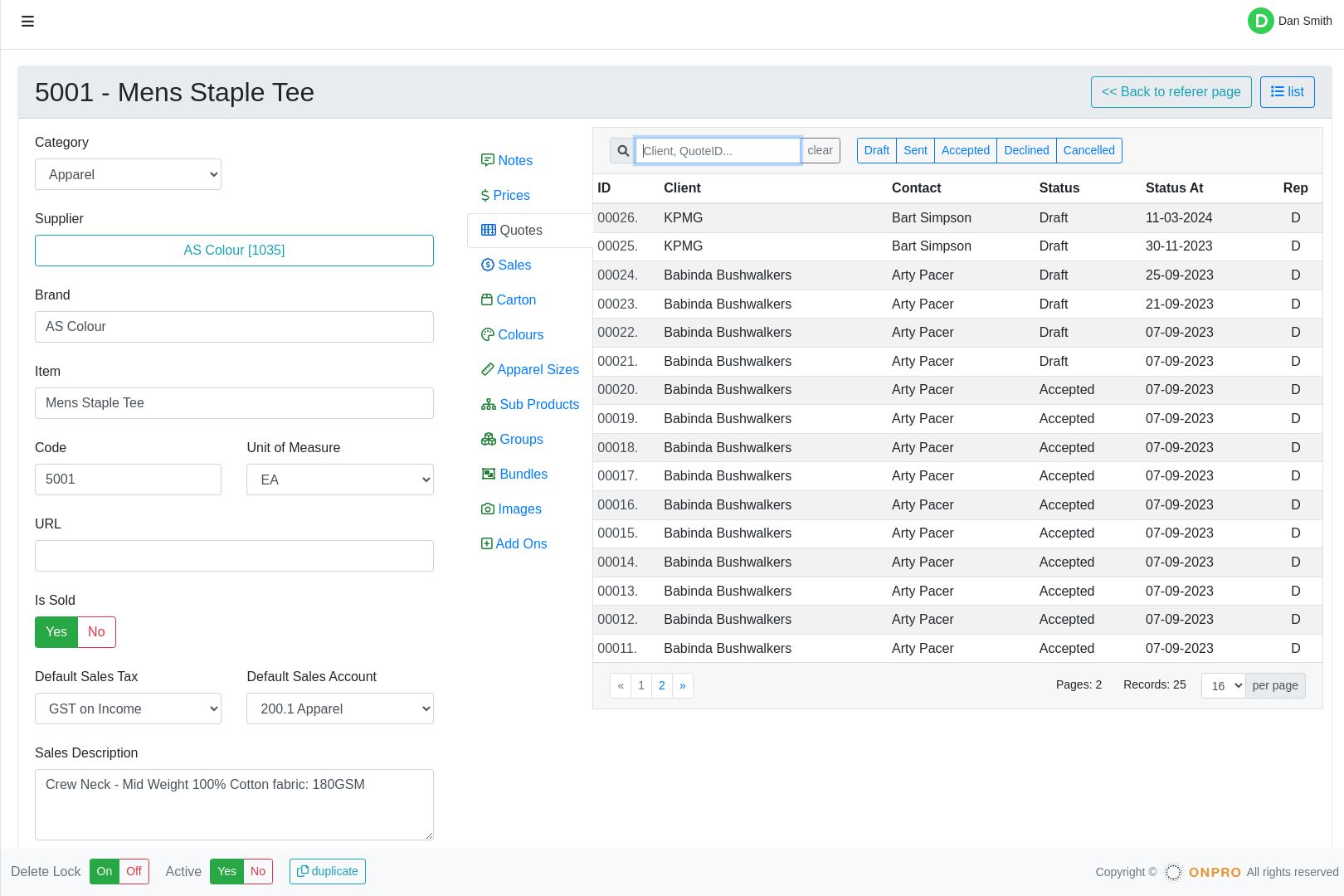This screenshot has width=1344, height=896.
Task: Open the Apparel Sizes tab
Action: pyautogui.click(x=530, y=369)
